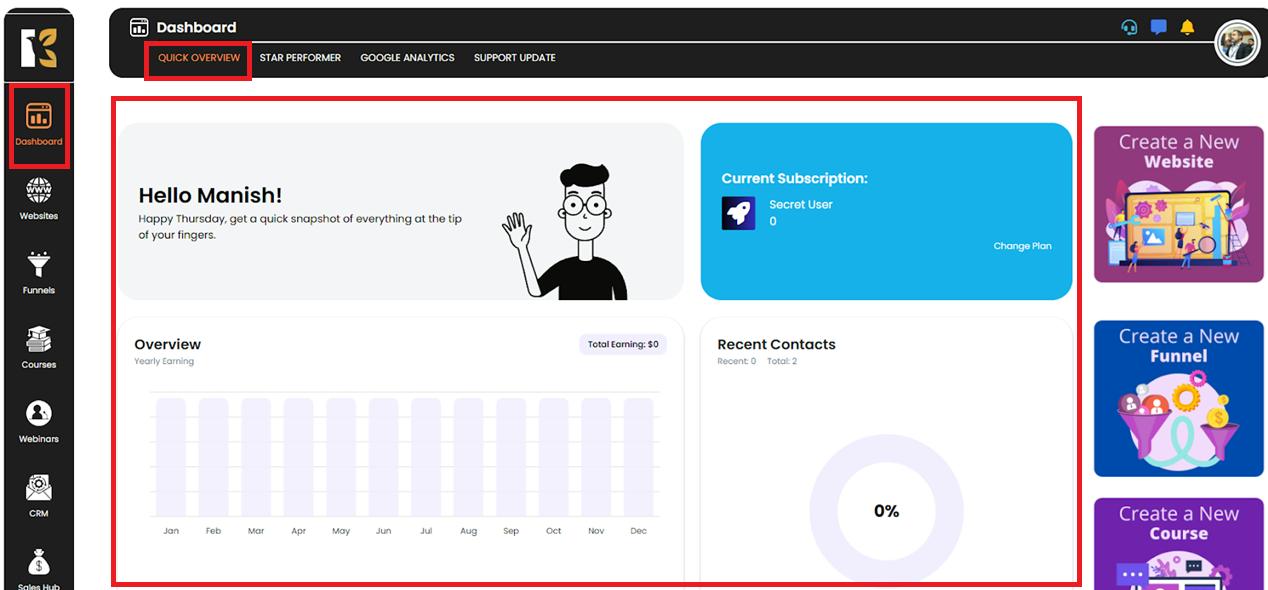1268x590 pixels.
Task: Open the Google Analytics tab
Action: pyautogui.click(x=407, y=58)
